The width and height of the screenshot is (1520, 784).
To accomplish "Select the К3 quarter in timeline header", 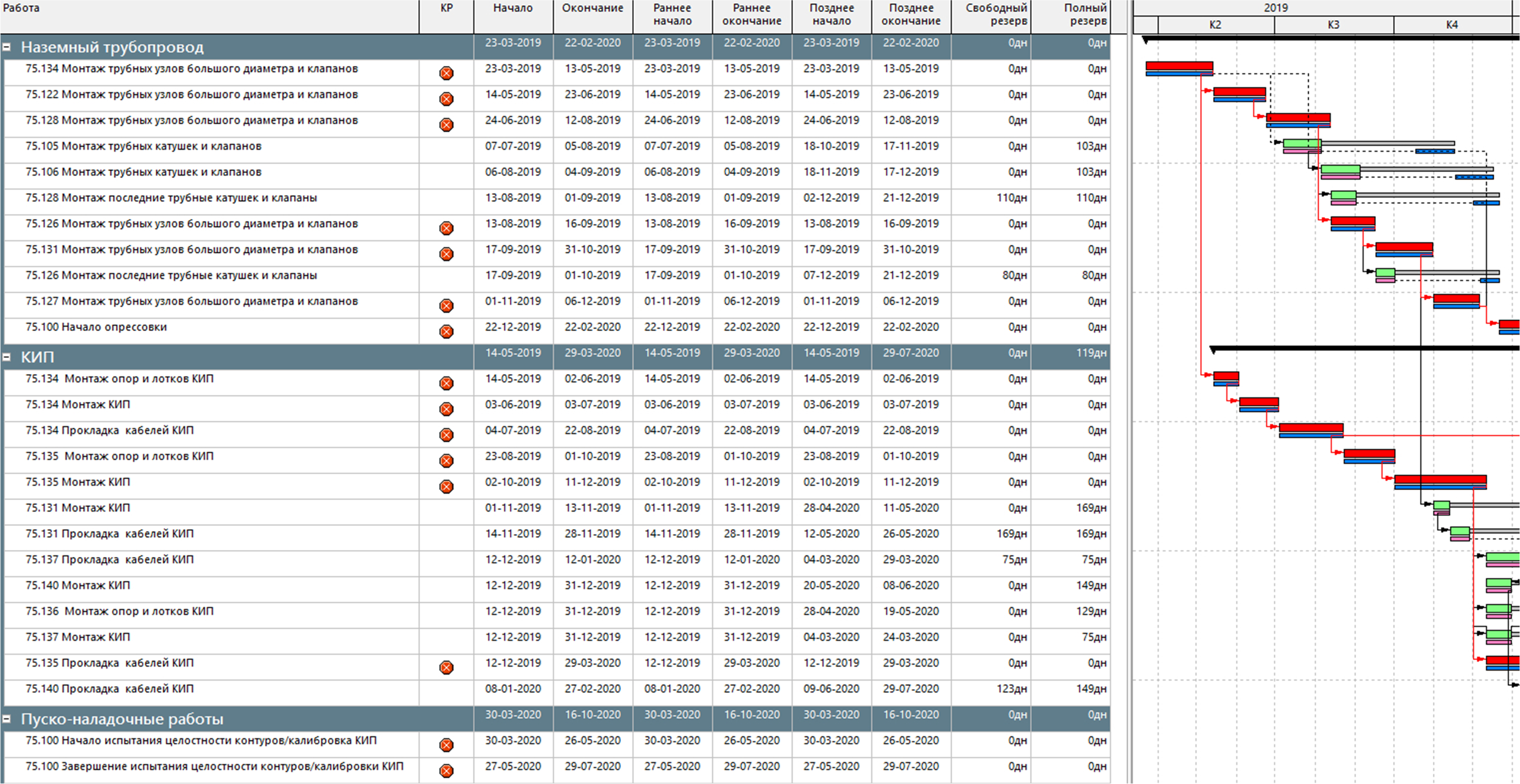I will [x=1333, y=25].
